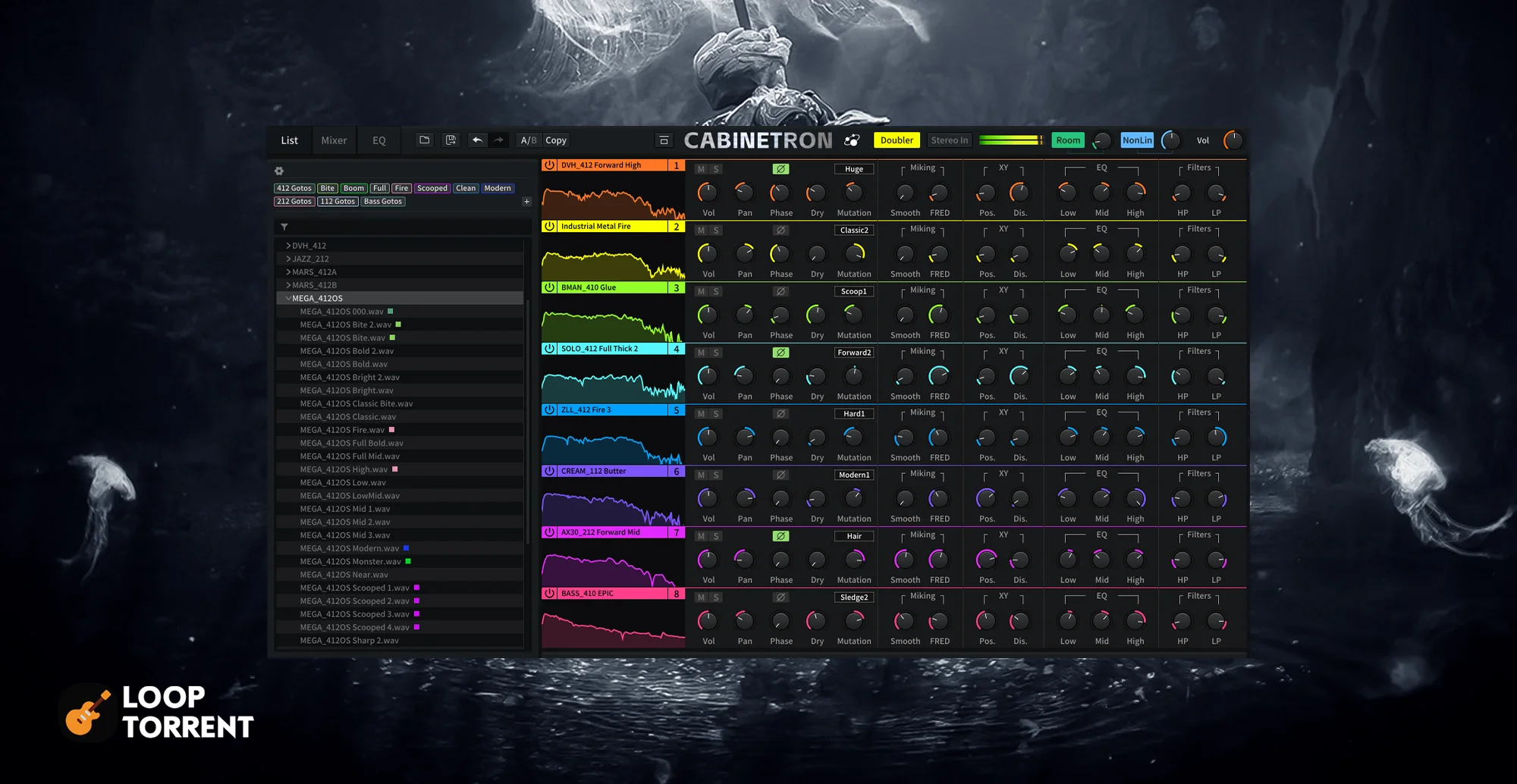
Task: Toggle power for CREAM_112 Butter slot
Action: [549, 471]
